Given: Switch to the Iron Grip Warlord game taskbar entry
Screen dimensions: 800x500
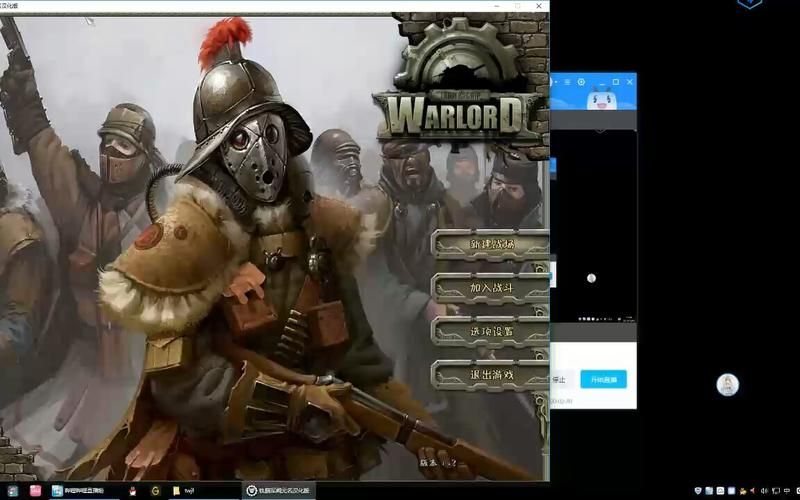Looking at the screenshot, I should pyautogui.click(x=279, y=491).
